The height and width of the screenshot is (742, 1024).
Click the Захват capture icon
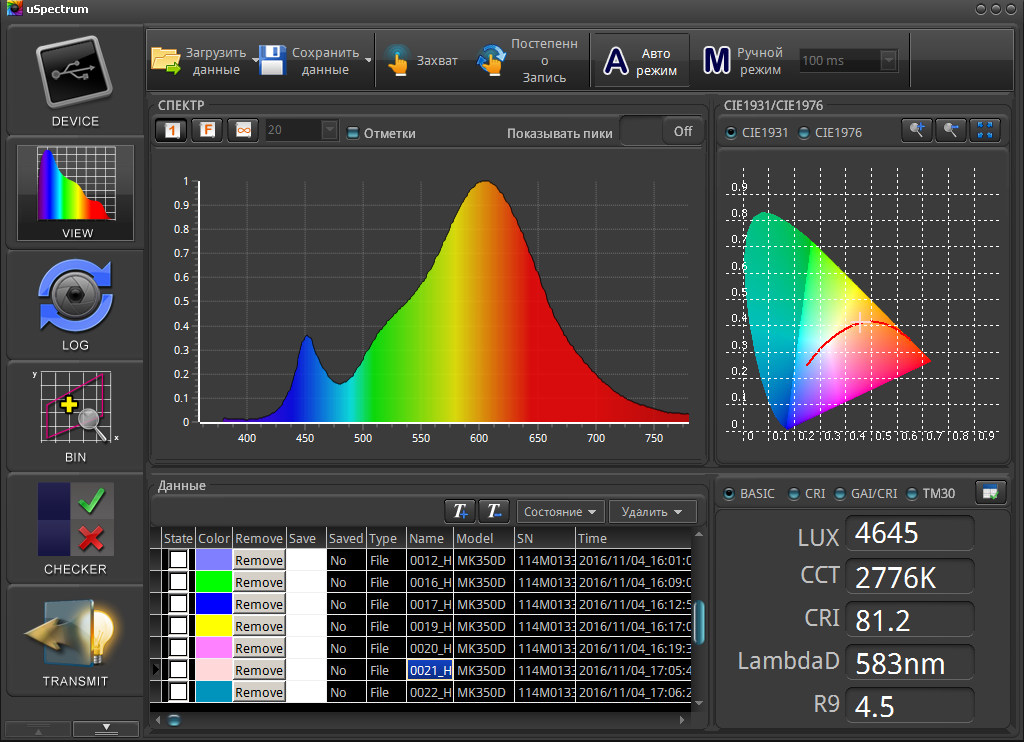point(398,61)
